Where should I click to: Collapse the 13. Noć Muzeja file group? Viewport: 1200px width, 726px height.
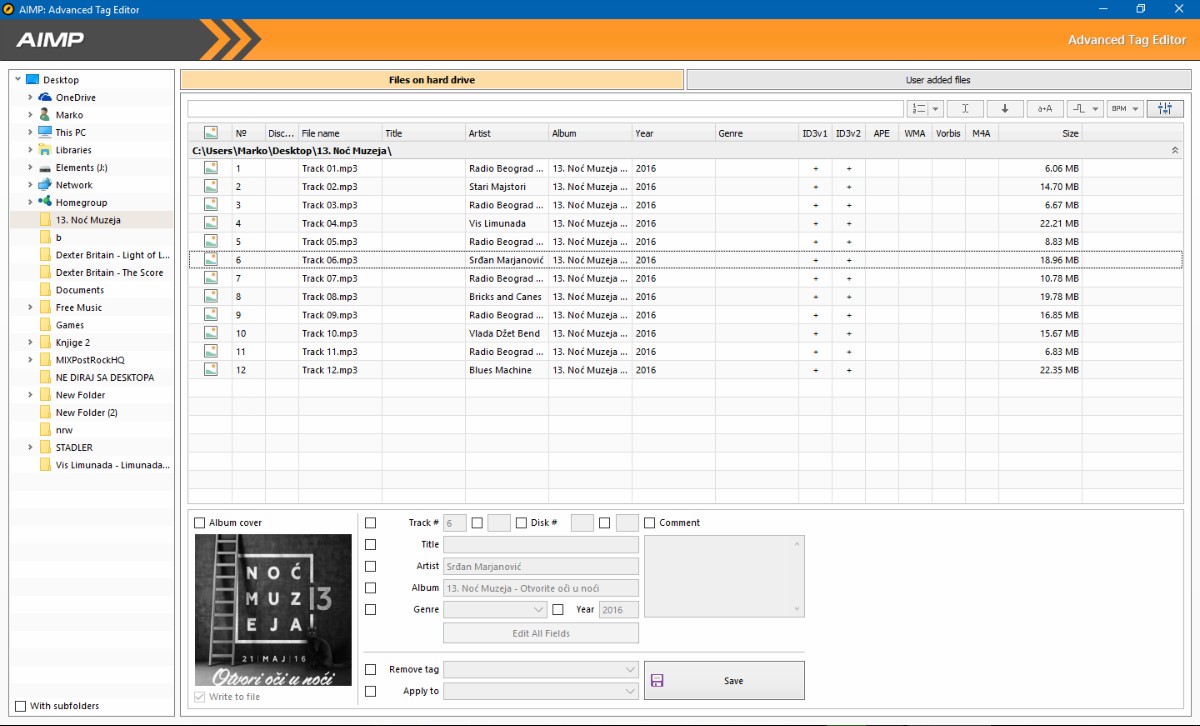(x=1175, y=150)
